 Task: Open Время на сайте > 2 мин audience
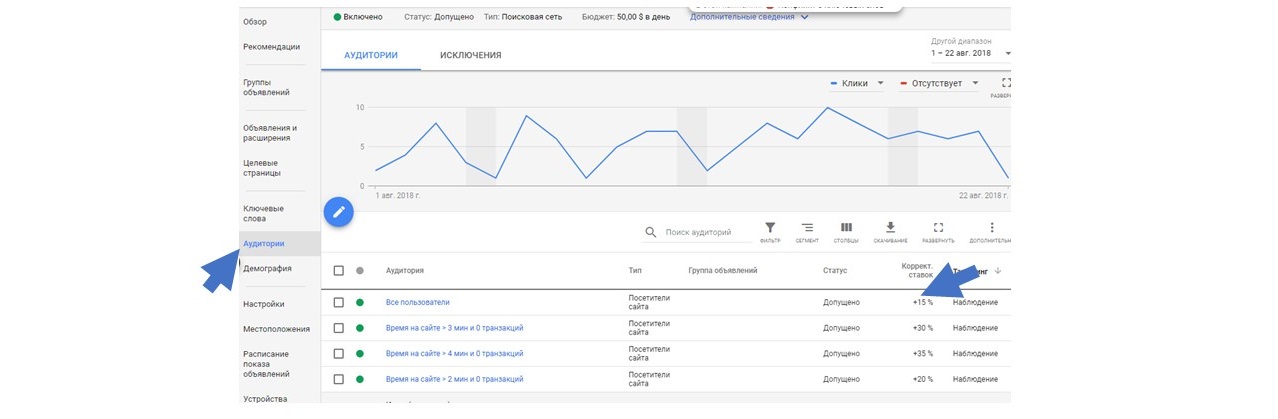(x=454, y=380)
